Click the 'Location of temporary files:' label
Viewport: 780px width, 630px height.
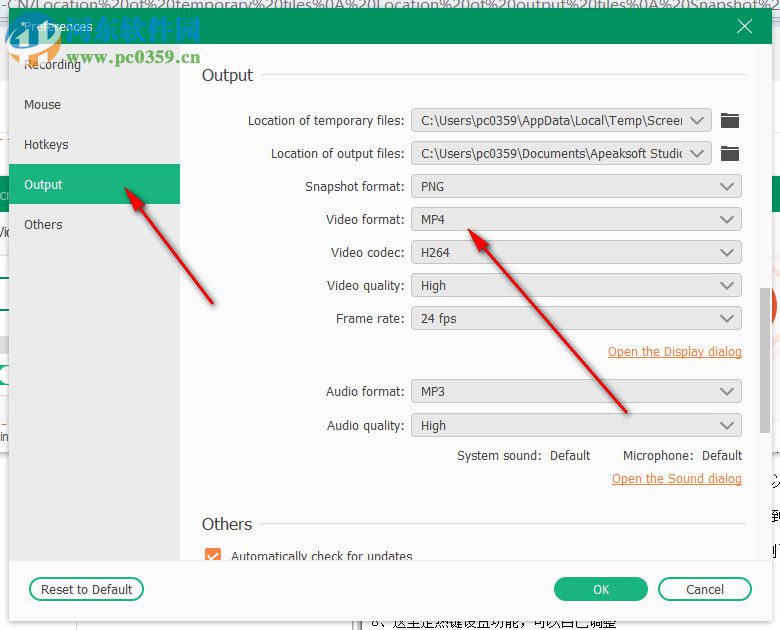pos(326,120)
